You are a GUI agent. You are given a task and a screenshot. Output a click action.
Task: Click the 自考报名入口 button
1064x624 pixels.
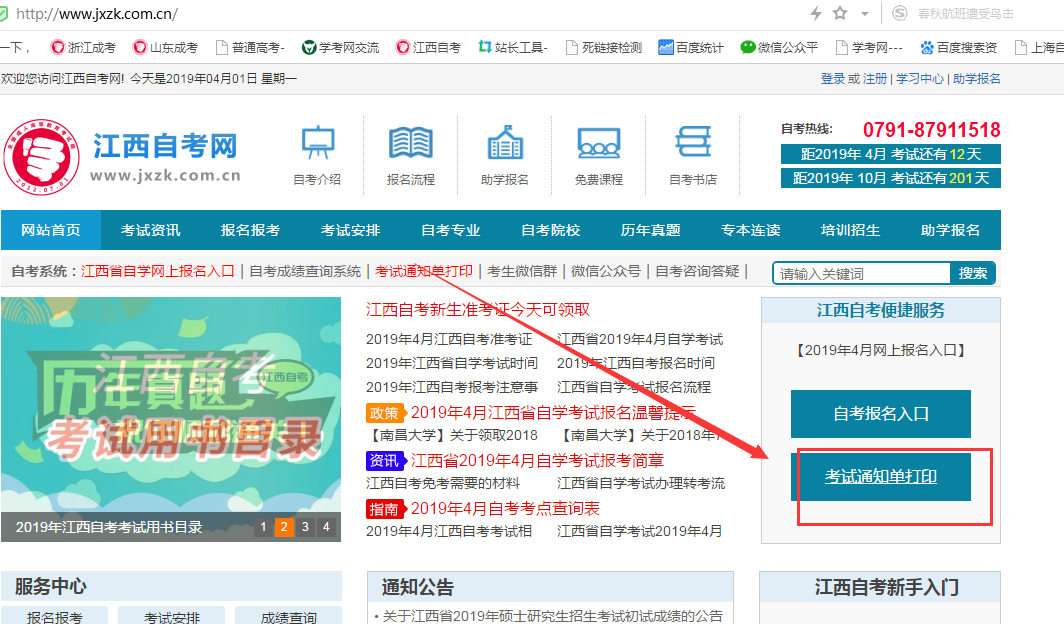click(880, 413)
